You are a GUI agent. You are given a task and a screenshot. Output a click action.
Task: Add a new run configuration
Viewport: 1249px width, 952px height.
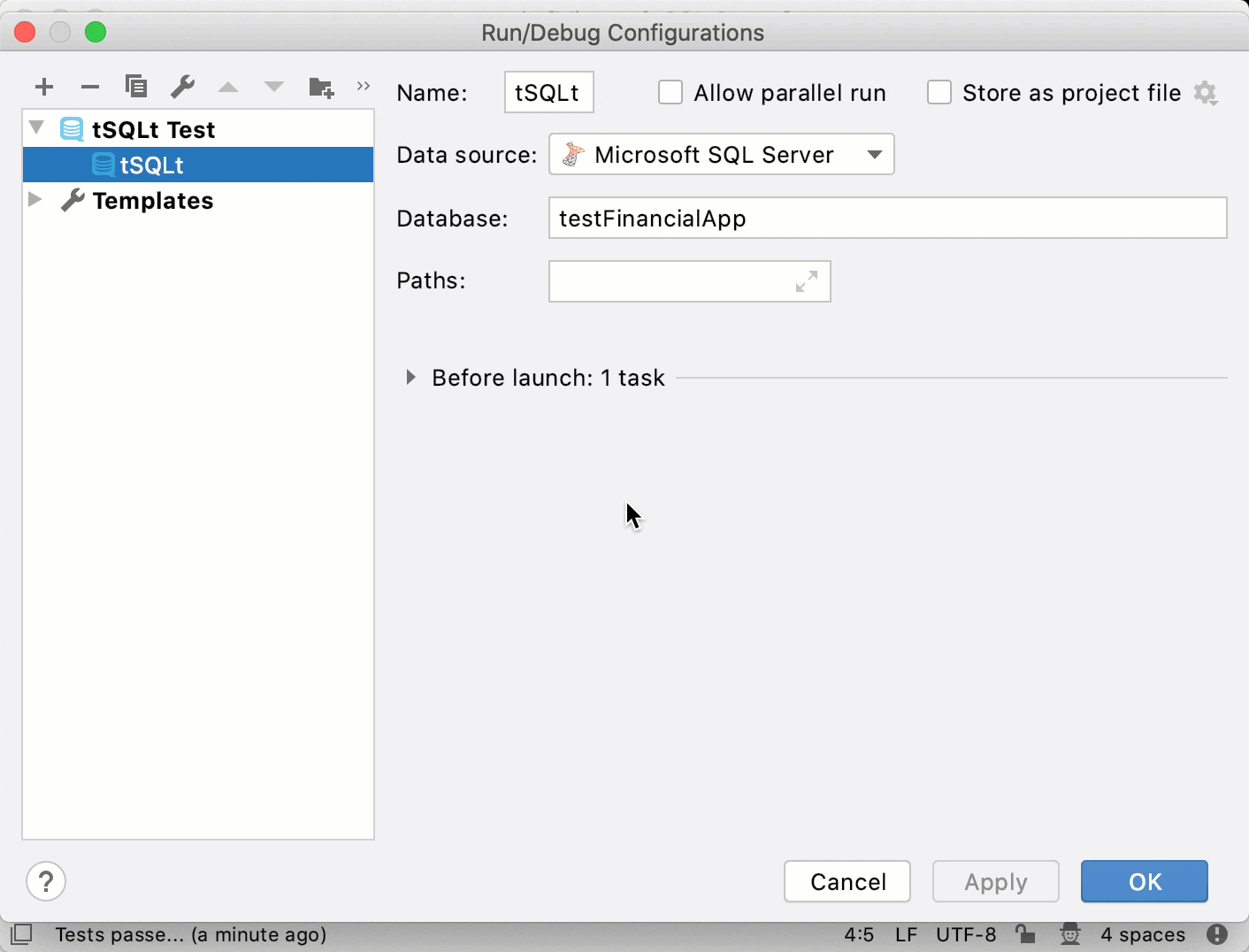tap(44, 86)
